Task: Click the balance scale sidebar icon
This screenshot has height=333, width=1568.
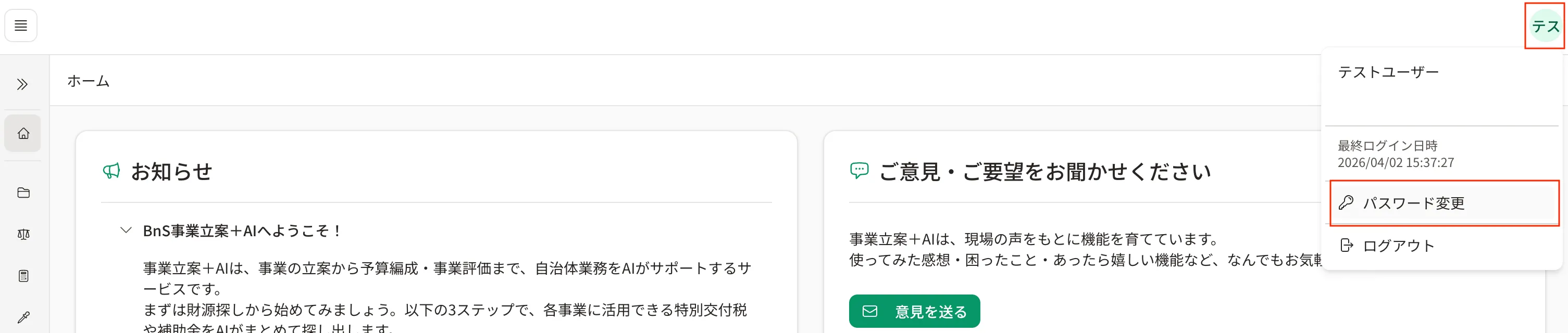Action: (x=23, y=235)
